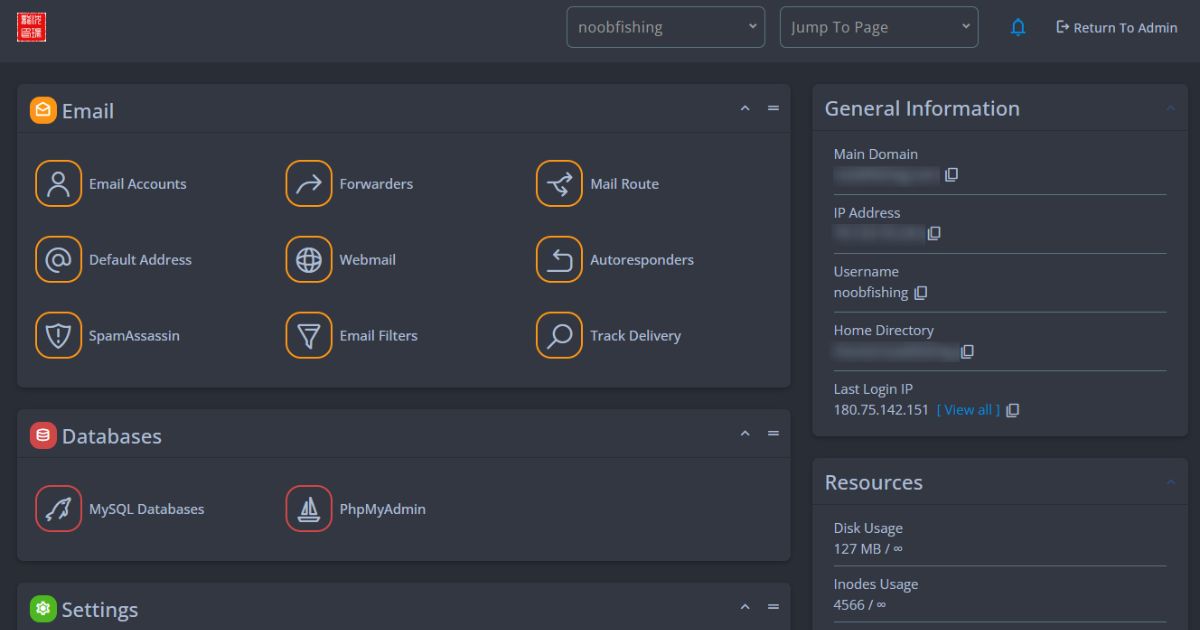Collapse the Email section
Viewport: 1200px width, 630px height.
(745, 109)
